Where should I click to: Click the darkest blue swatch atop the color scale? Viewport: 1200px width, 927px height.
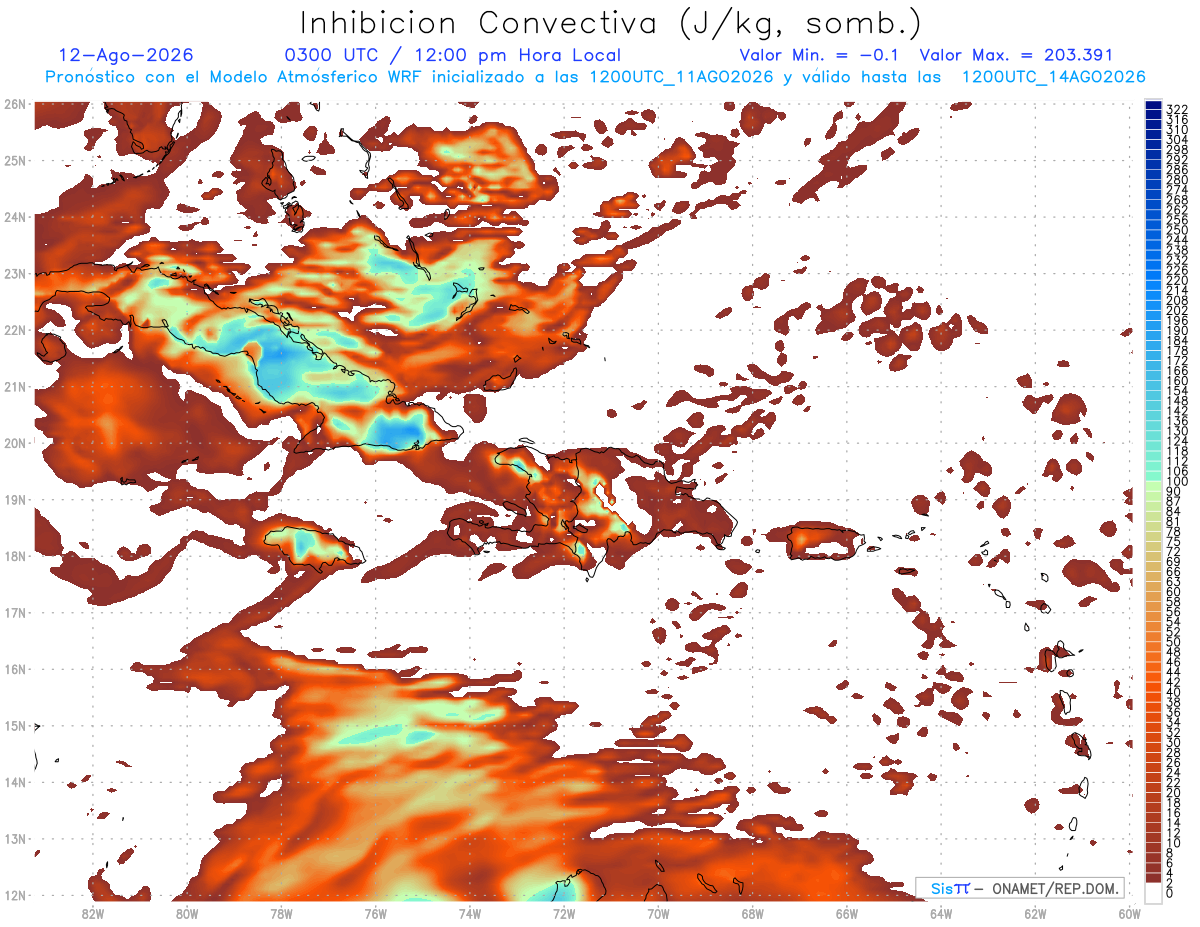click(1153, 105)
